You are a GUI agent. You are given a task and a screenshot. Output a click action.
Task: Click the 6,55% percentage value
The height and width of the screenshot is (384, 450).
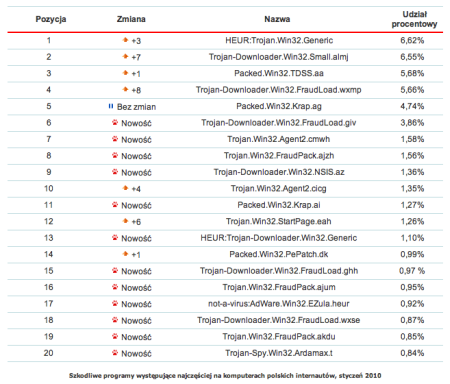point(412,57)
